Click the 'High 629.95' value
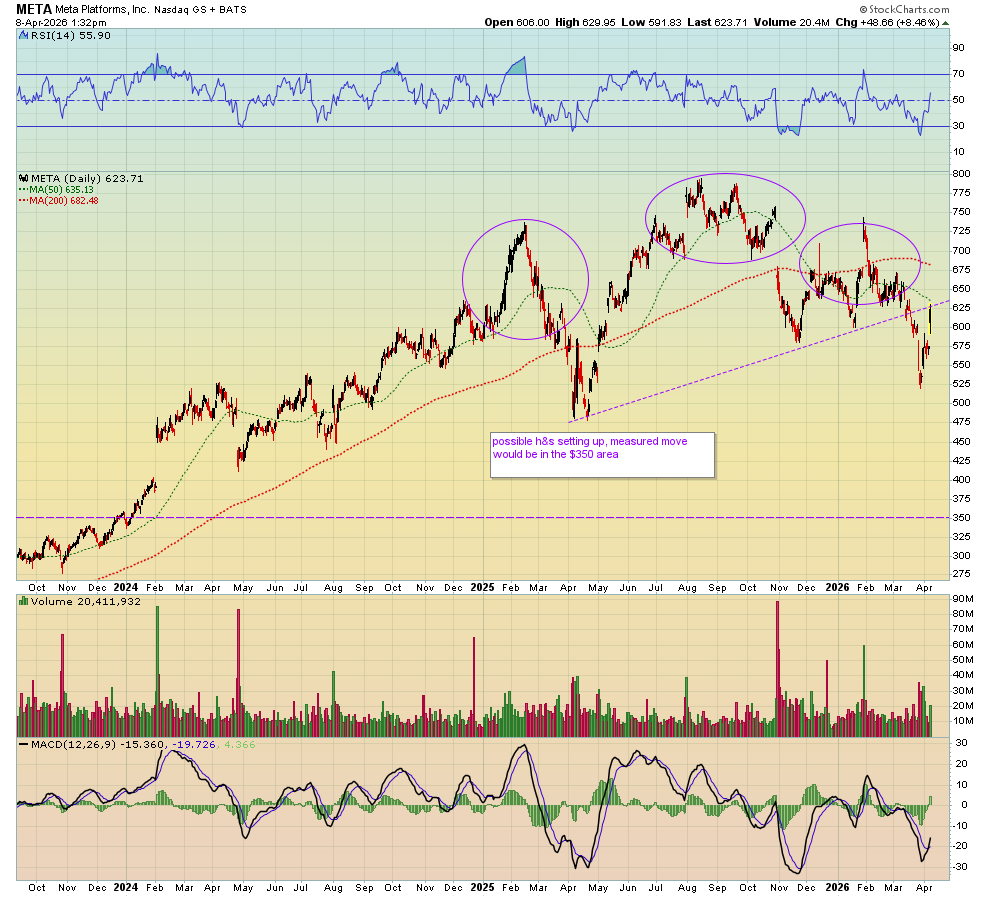 coord(585,22)
